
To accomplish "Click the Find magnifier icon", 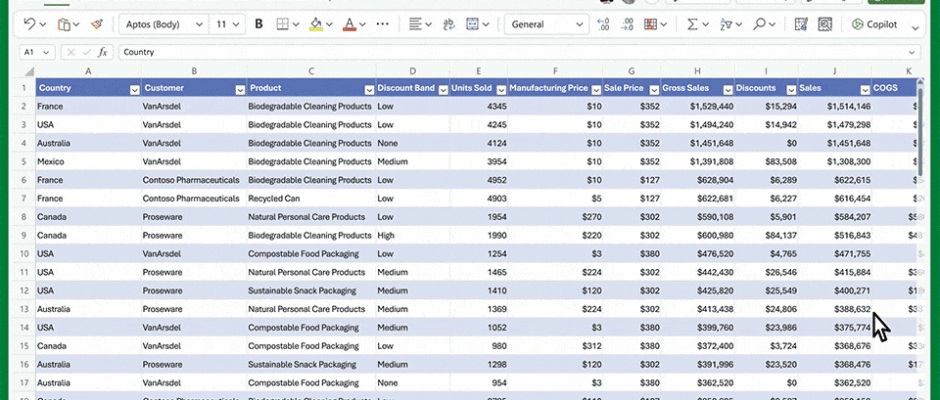I will (760, 24).
